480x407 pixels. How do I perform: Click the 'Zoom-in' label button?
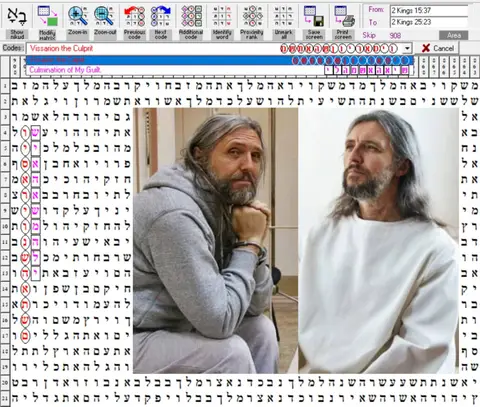(x=78, y=33)
